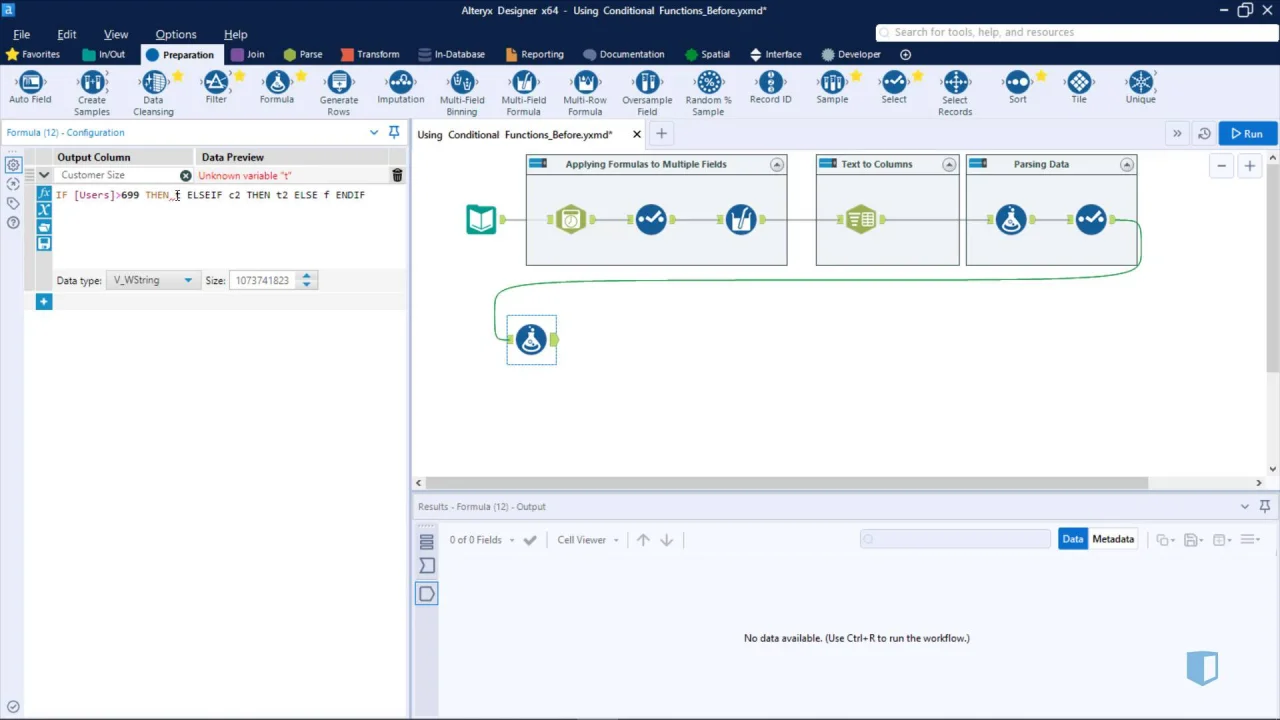Screen dimensions: 1280x720
Task: Select the DateTime node in first container
Action: [x=570, y=219]
